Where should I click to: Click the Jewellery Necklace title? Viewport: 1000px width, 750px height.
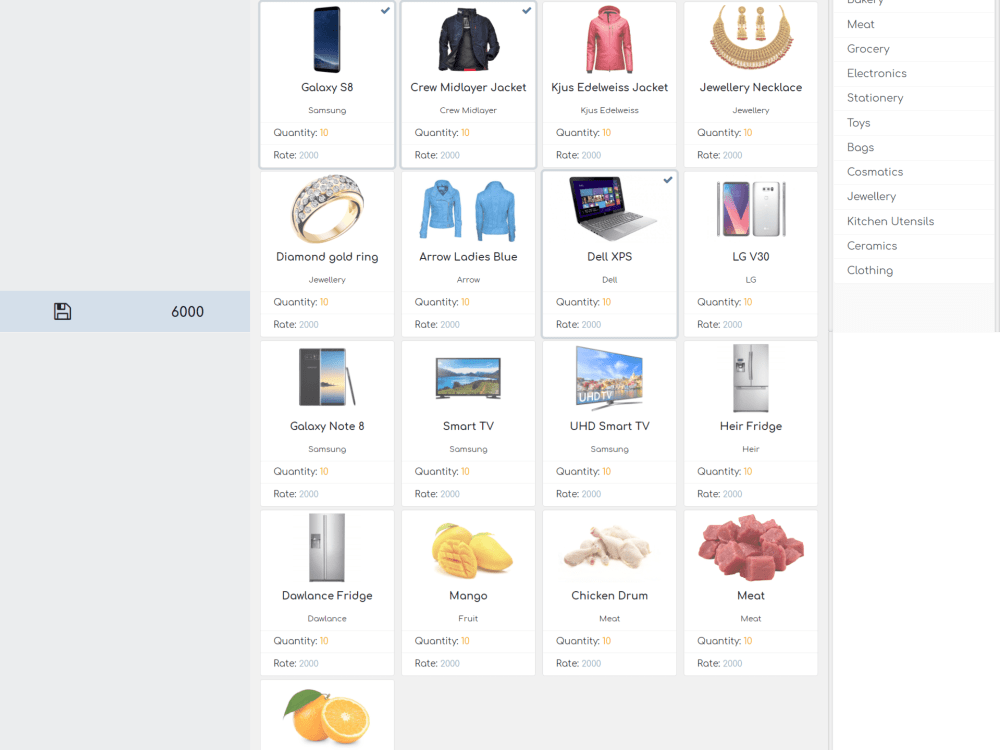click(751, 87)
